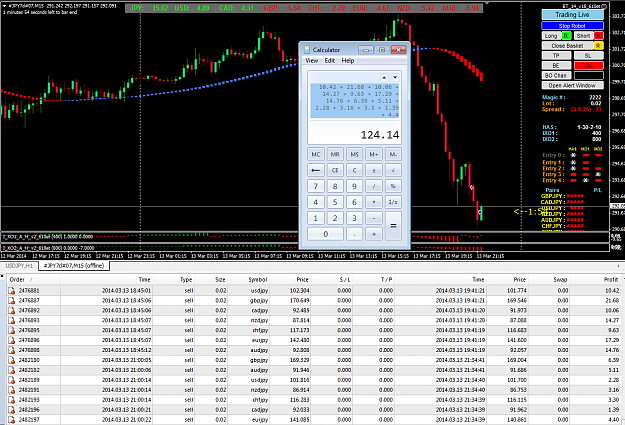The image size is (625, 425).
Task: Click the equals key in Calculator
Action: (393, 226)
